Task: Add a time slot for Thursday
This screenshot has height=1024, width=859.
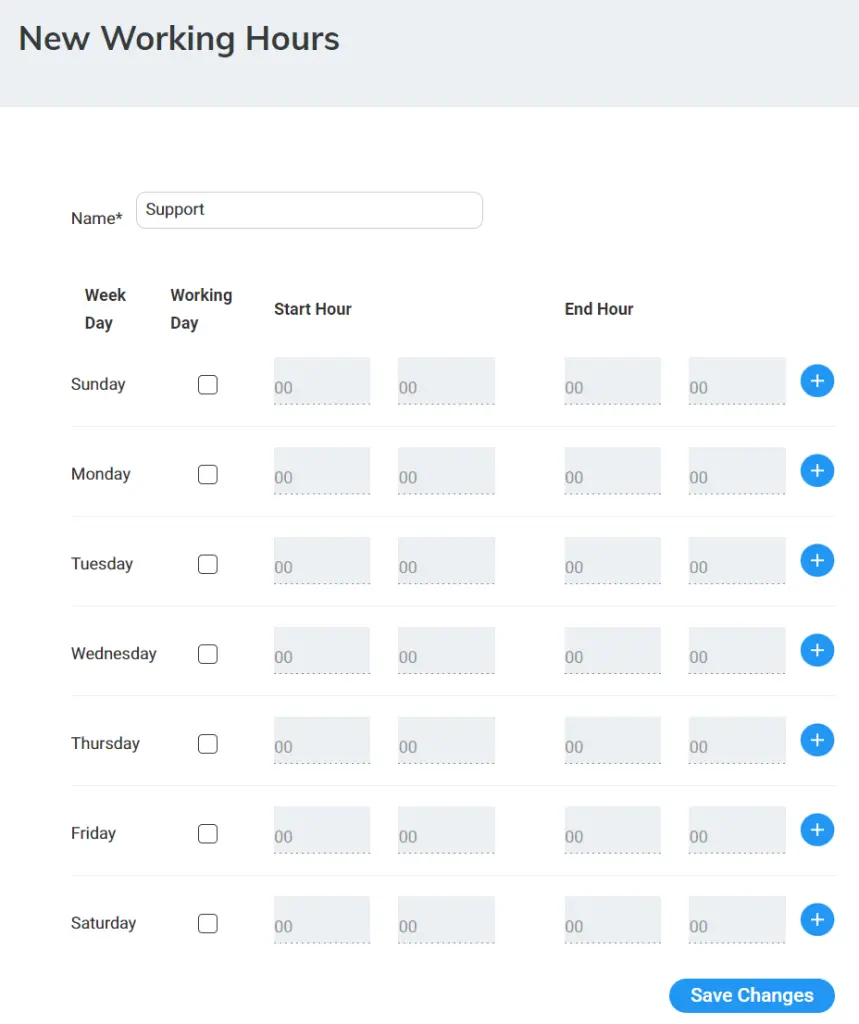Action: click(817, 740)
